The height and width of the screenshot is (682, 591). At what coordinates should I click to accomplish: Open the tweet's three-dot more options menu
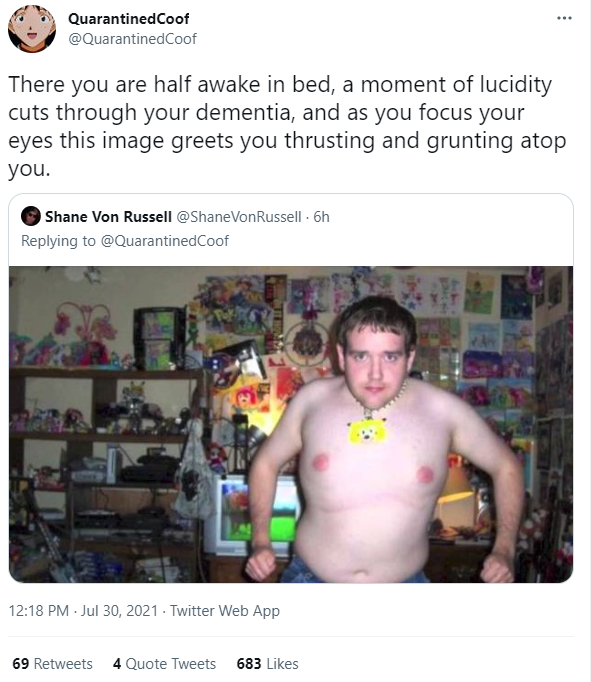tap(564, 18)
